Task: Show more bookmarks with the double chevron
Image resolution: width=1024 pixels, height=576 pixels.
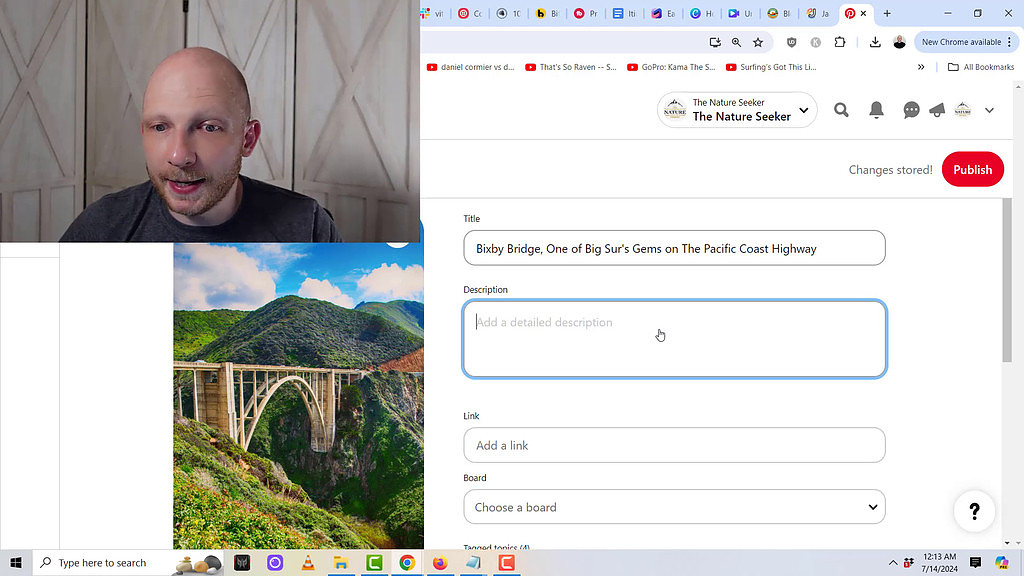Action: [x=921, y=67]
